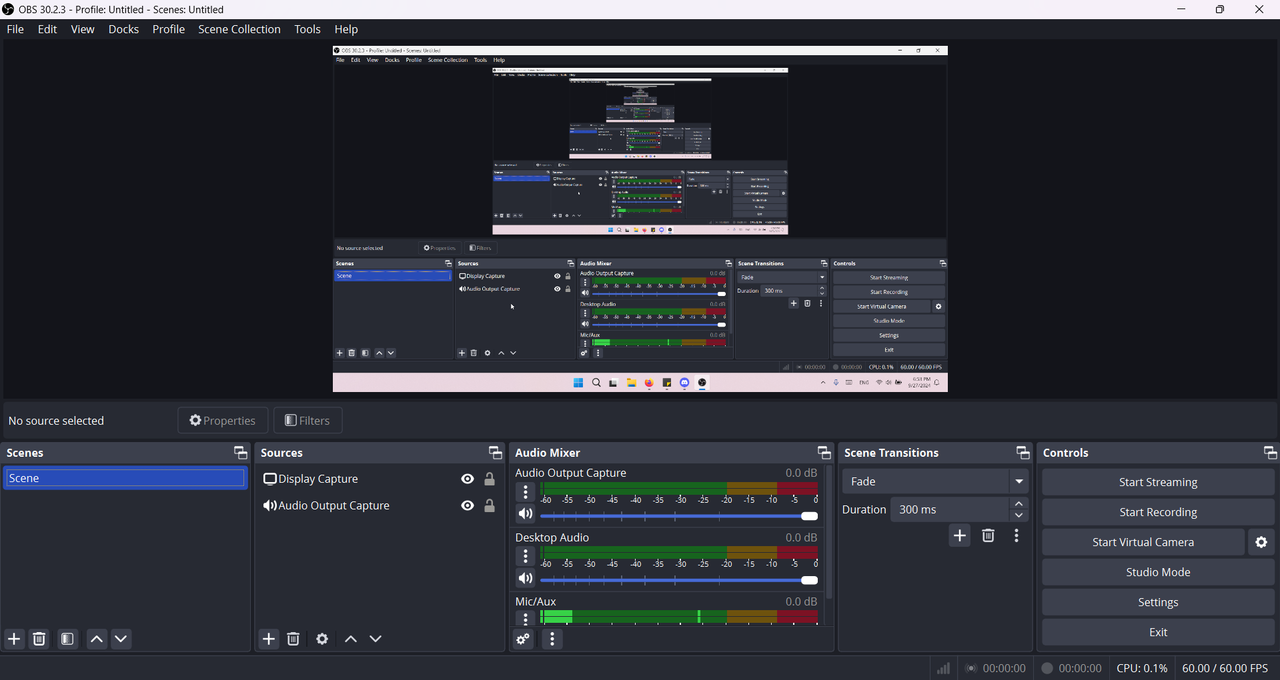The height and width of the screenshot is (680, 1280).
Task: Click Start Virtual Camera button
Action: 1143,542
